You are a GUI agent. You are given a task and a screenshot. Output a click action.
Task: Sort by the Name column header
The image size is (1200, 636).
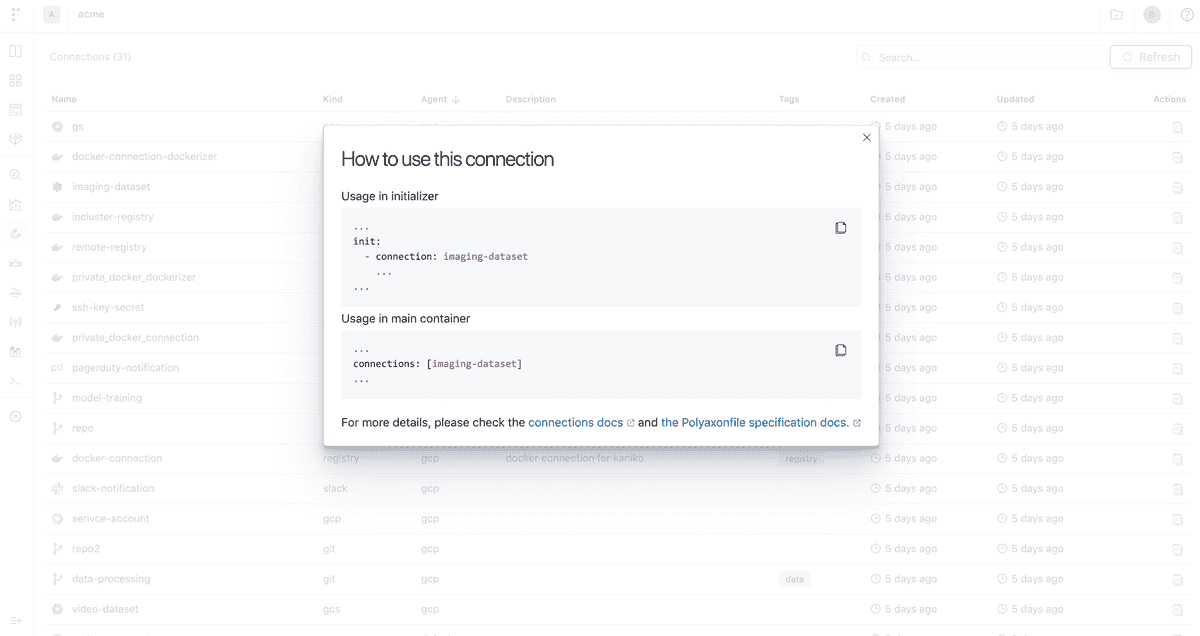pos(64,100)
